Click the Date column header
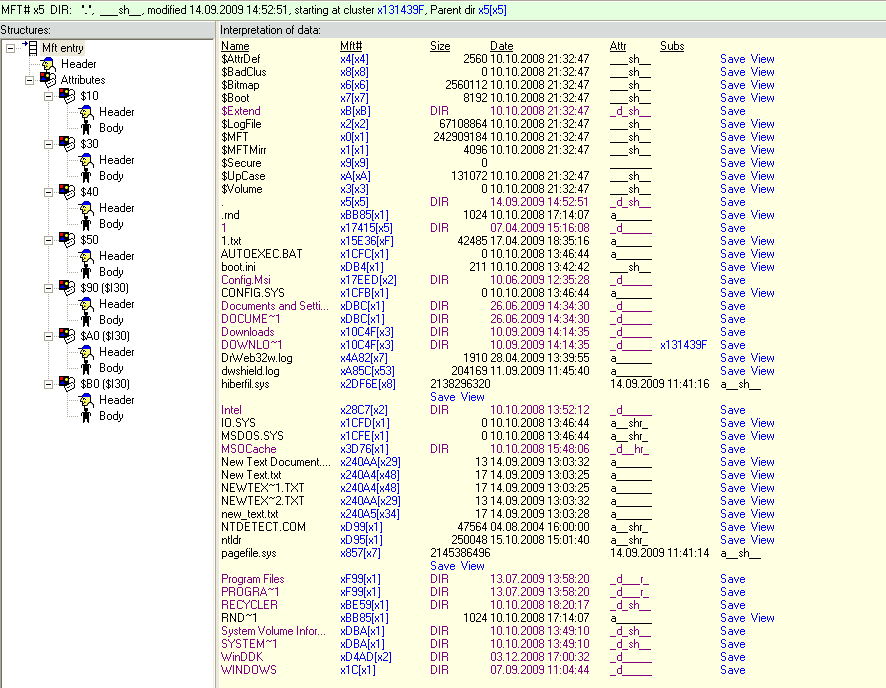The height and width of the screenshot is (688, 886). (501, 46)
